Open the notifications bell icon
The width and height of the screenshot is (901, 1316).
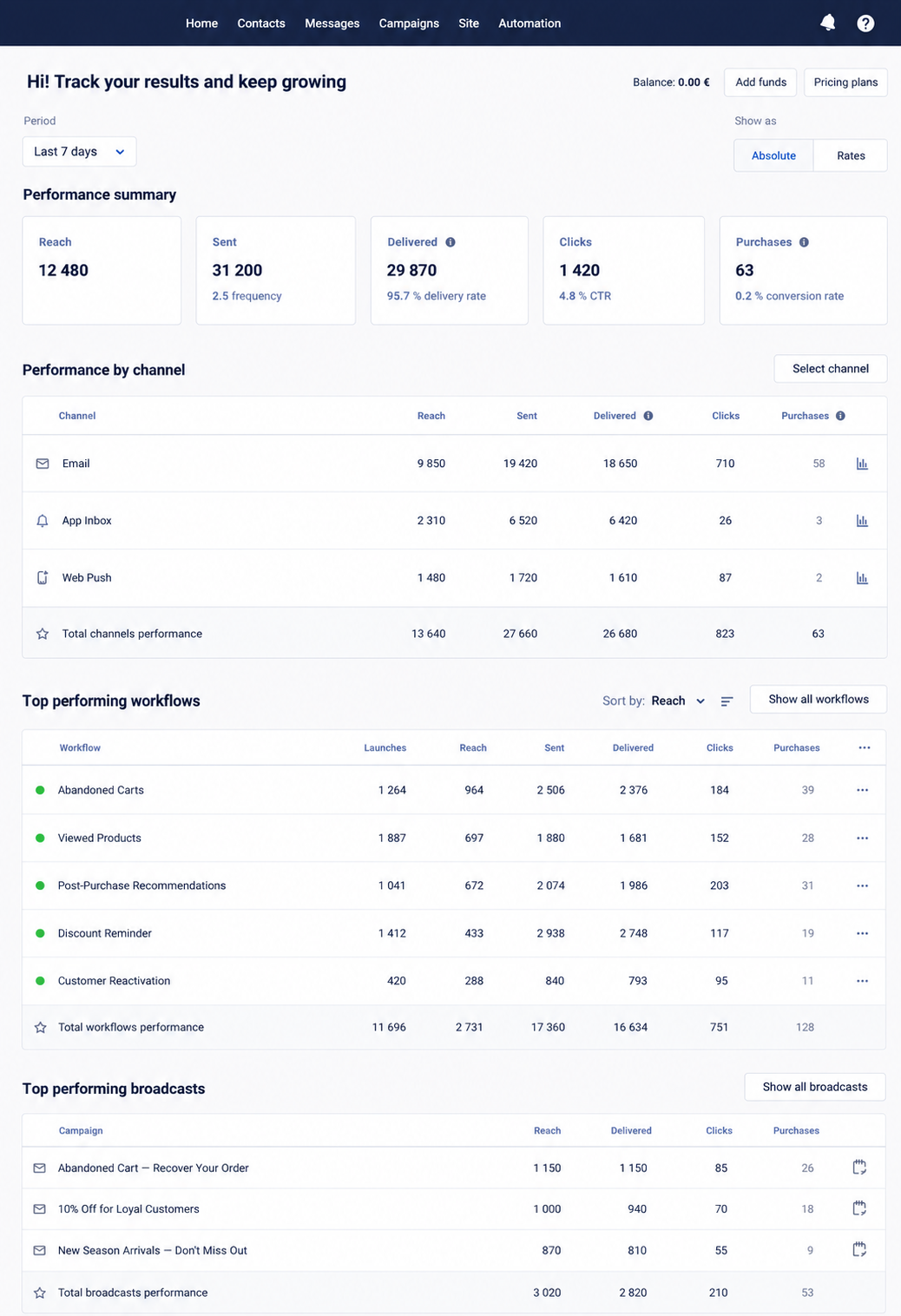[x=828, y=23]
